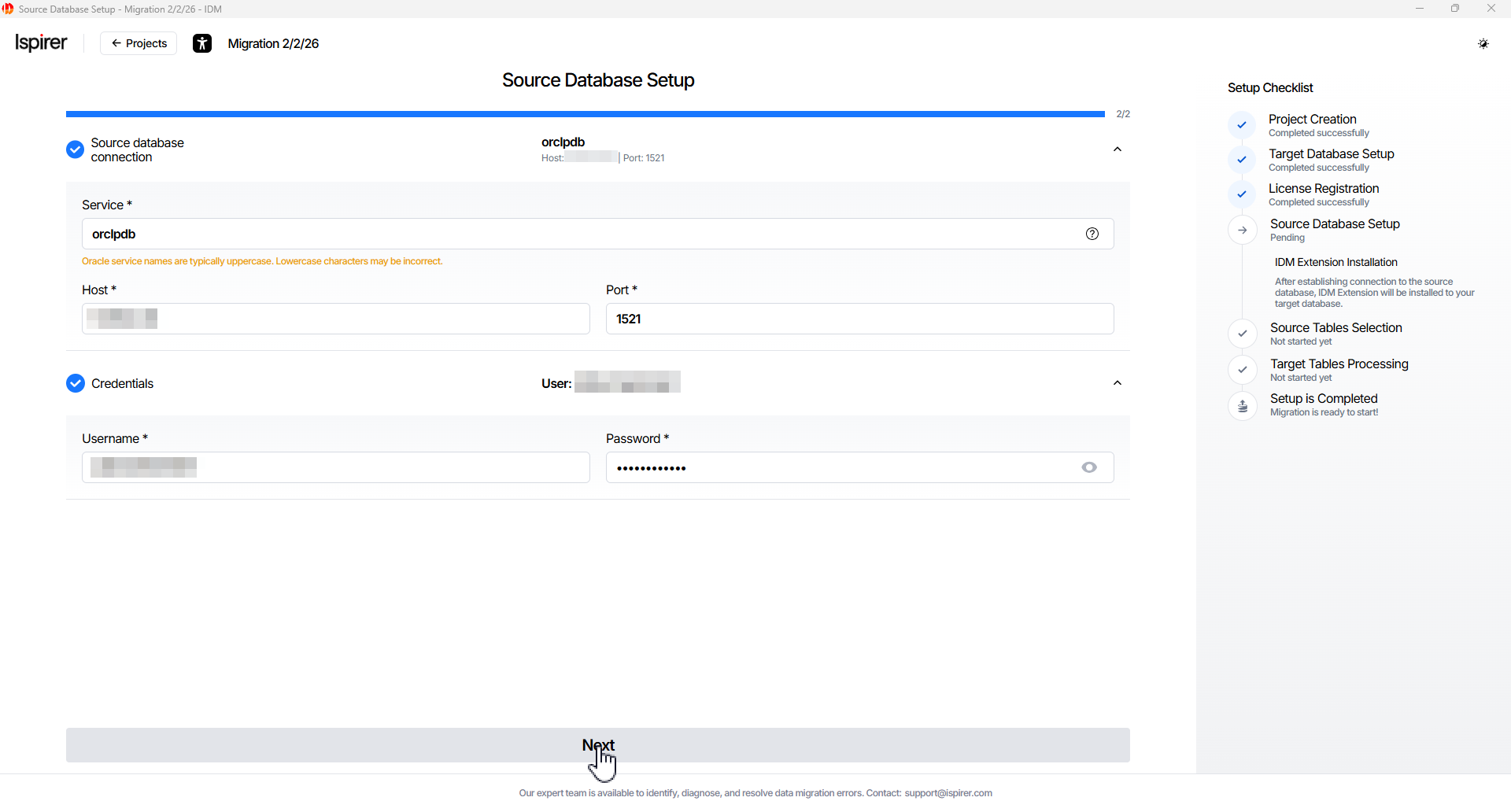Toggle the light/dark theme sun icon
1511x812 pixels.
[x=1483, y=43]
